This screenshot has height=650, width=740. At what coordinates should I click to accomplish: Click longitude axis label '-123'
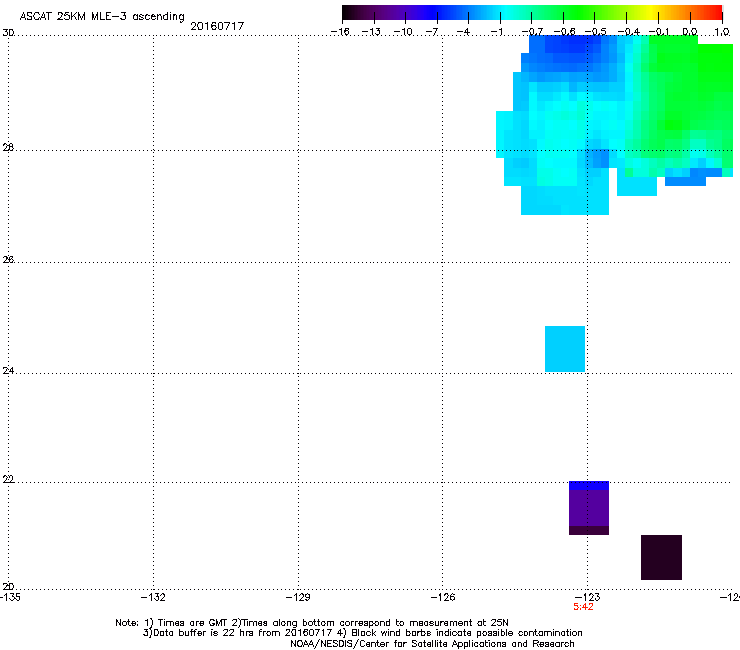(588, 597)
